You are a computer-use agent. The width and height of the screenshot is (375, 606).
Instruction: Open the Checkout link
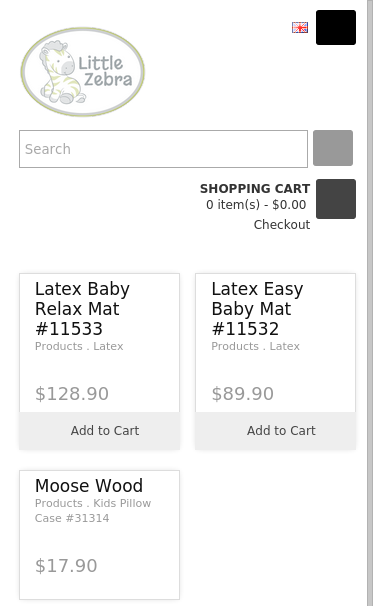pyautogui.click(x=282, y=225)
